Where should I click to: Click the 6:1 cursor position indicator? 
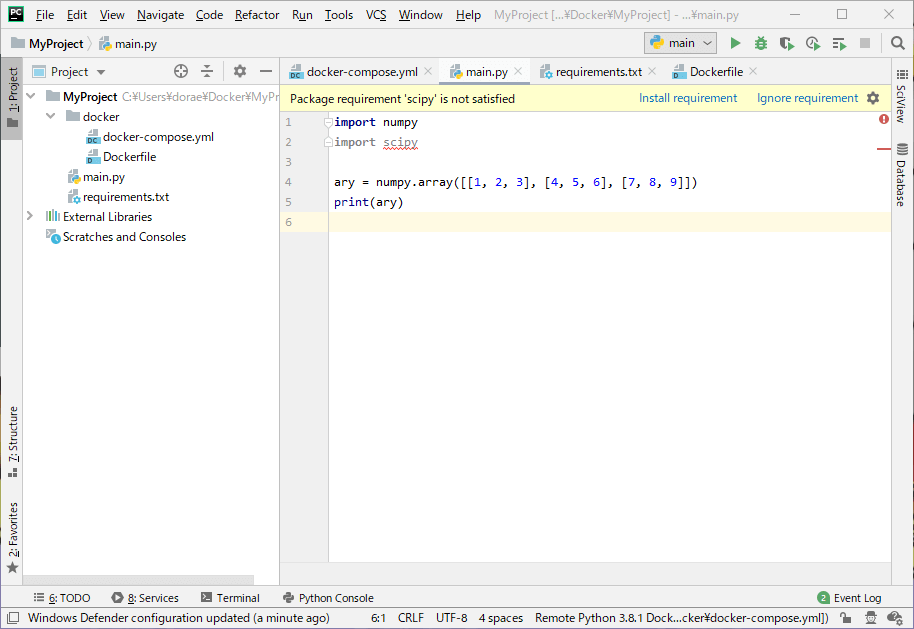378,617
